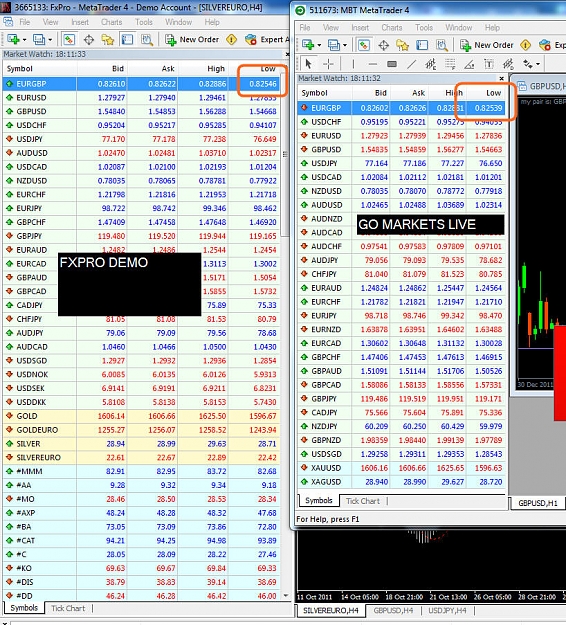
Task: Click New Order button in FxPro window
Action: (x=192, y=39)
